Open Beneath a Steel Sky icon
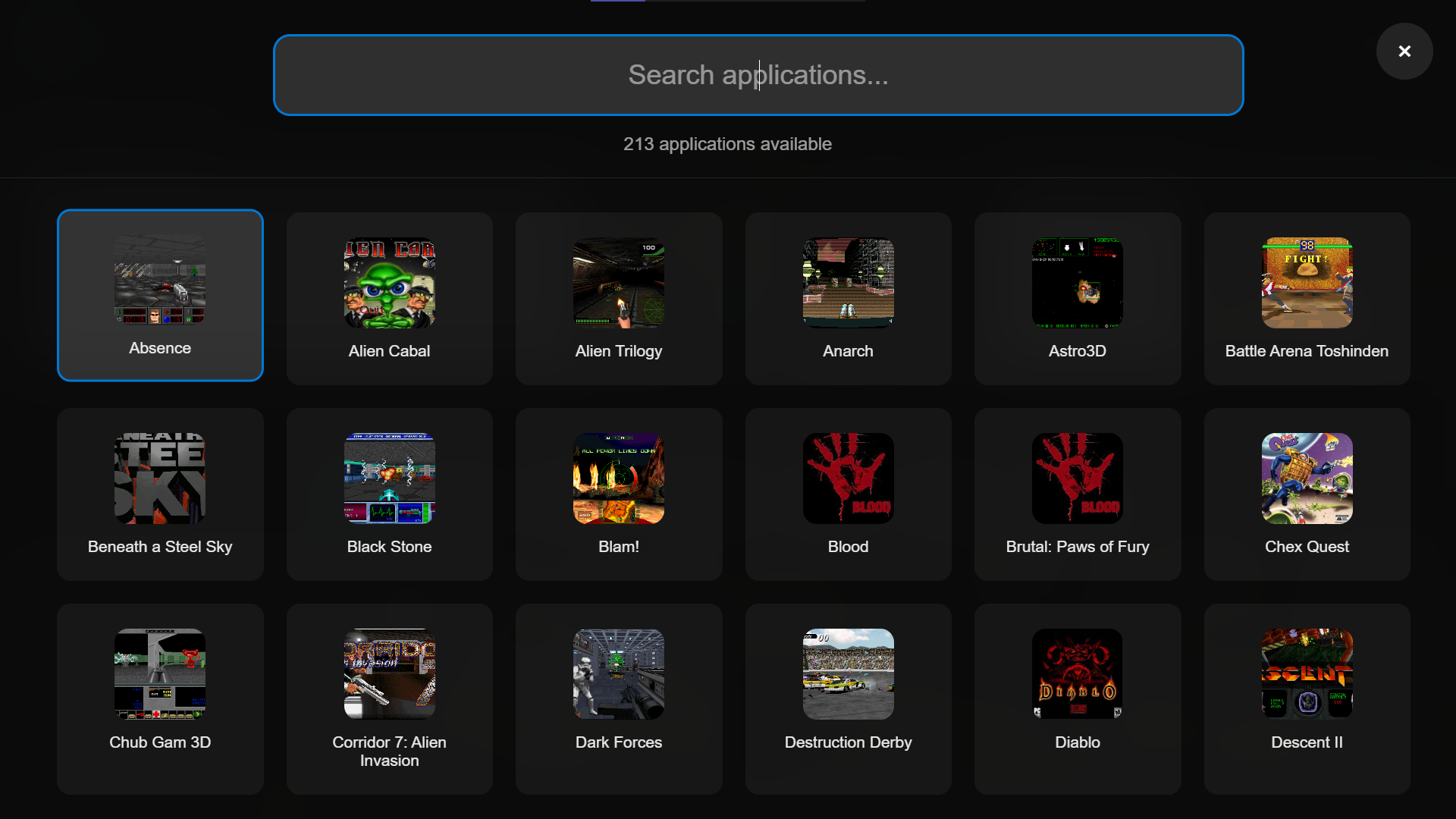 click(160, 479)
